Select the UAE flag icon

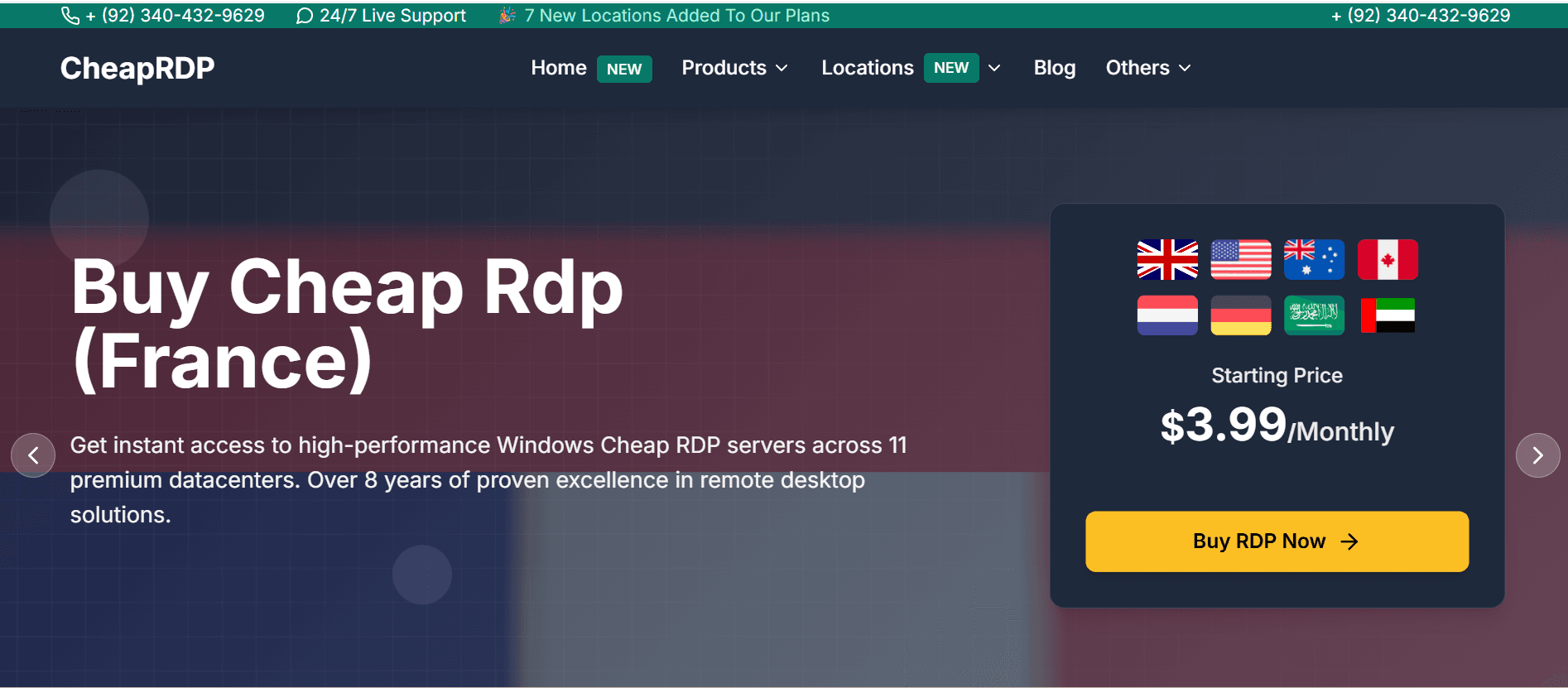click(x=1388, y=315)
